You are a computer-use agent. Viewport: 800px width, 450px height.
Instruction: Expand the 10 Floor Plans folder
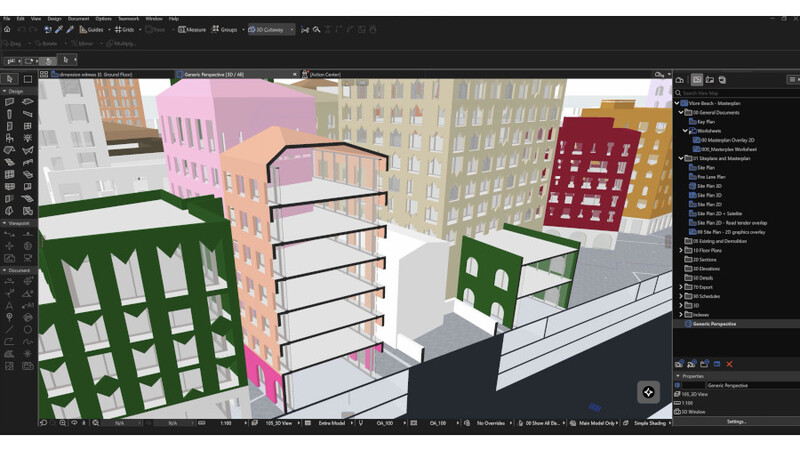tap(681, 251)
